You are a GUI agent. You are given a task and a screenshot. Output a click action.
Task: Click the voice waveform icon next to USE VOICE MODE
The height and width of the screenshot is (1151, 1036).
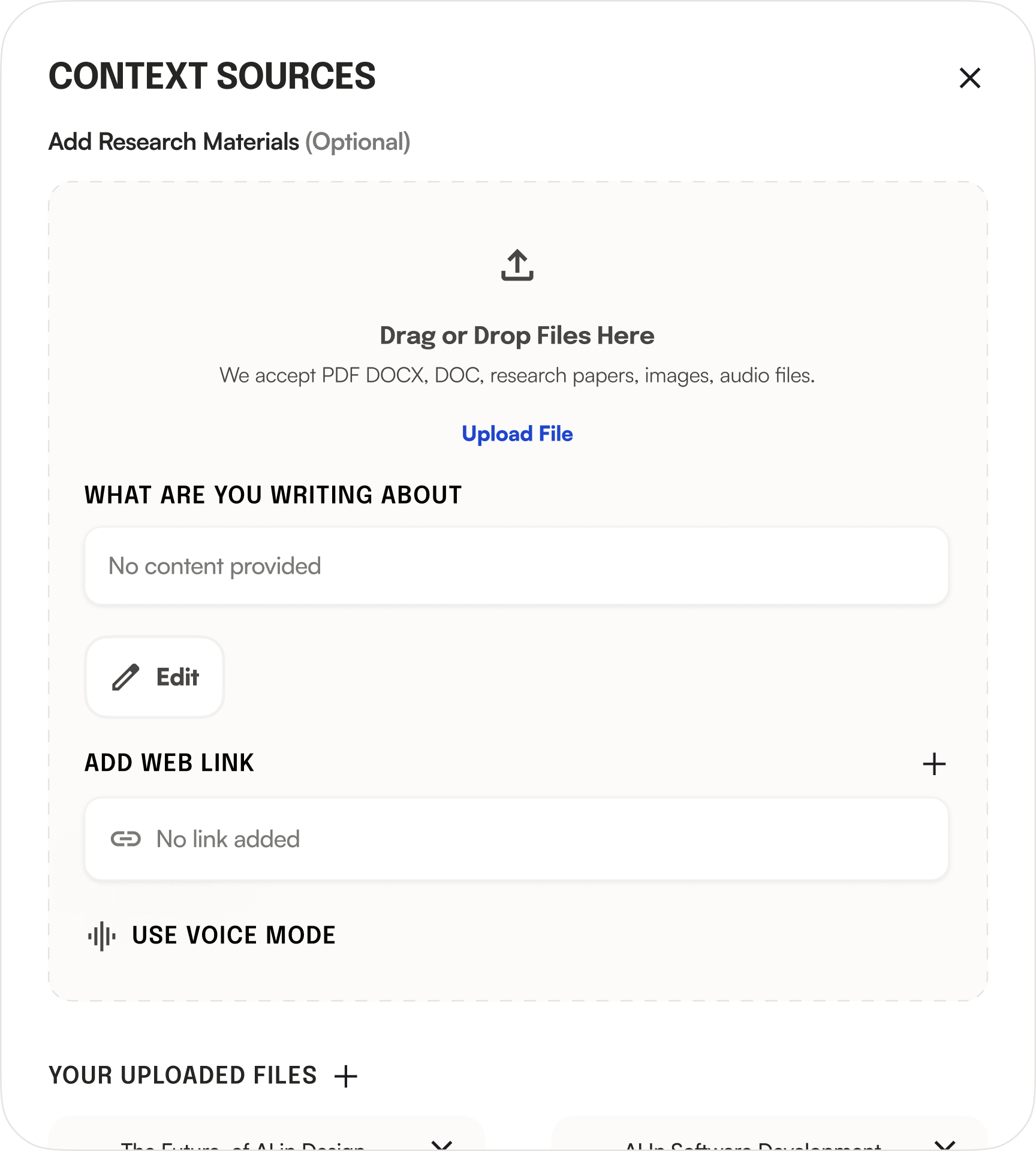(x=101, y=935)
